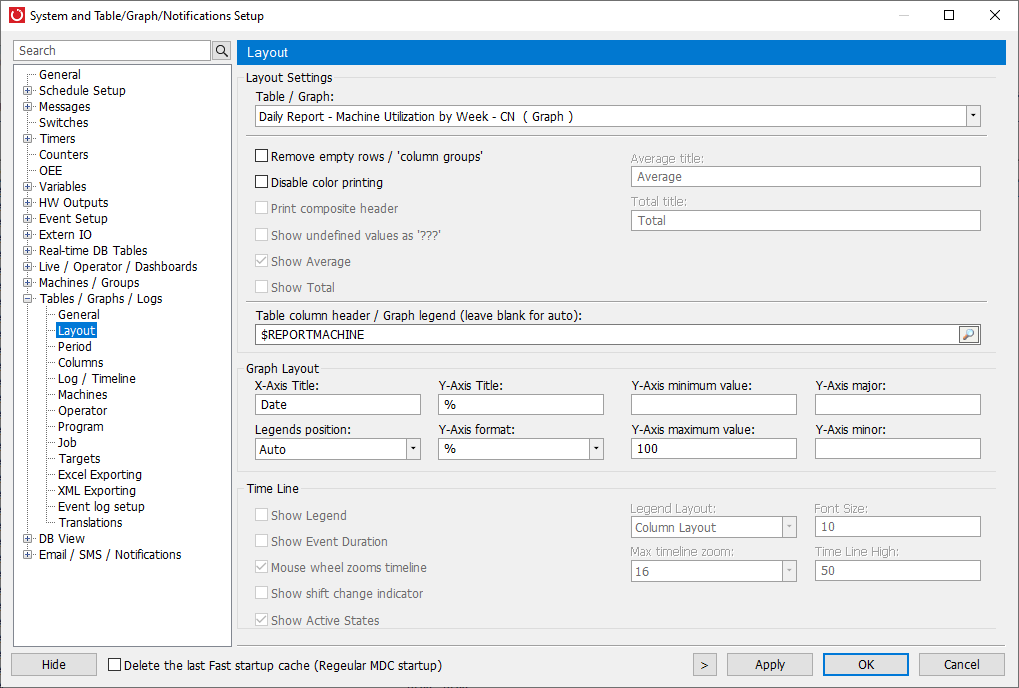The image size is (1019, 688).
Task: Click the Y-Axis maximum value field
Action: (x=714, y=449)
